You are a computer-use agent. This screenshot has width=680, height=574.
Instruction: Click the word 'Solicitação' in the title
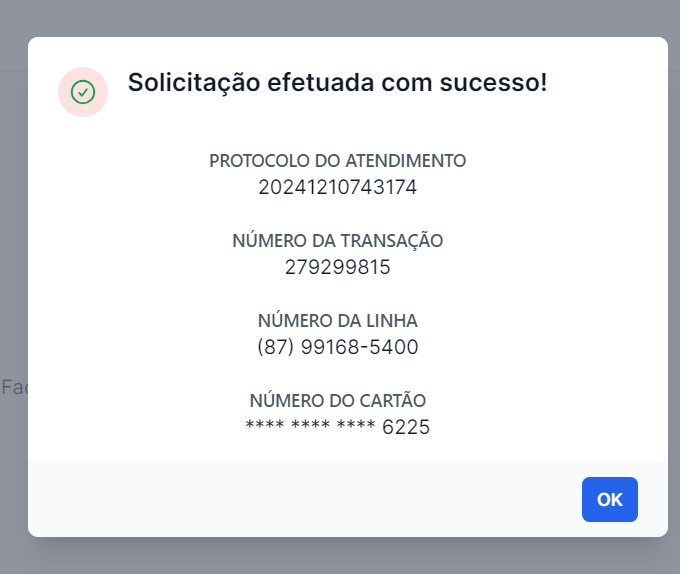pyautogui.click(x=194, y=83)
